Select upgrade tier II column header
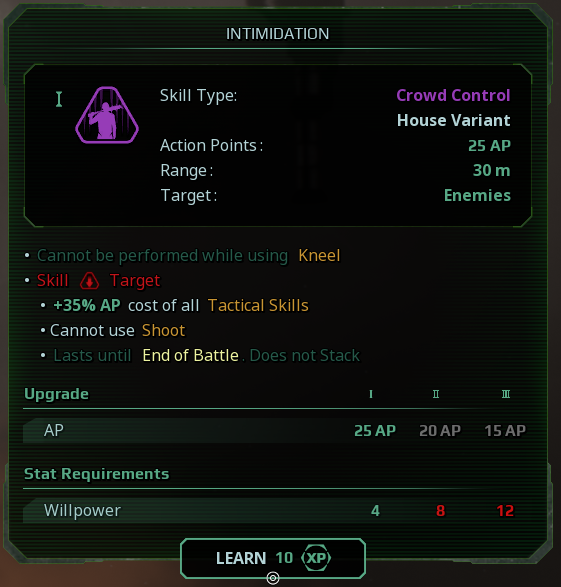This screenshot has width=561, height=587. (x=436, y=394)
